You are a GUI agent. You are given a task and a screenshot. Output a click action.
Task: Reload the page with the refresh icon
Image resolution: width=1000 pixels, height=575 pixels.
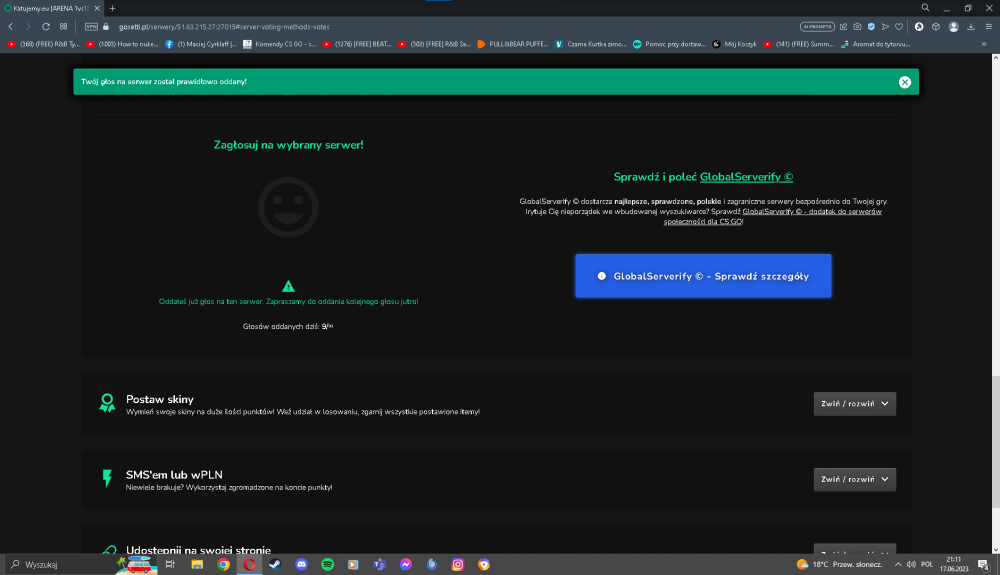(x=46, y=27)
